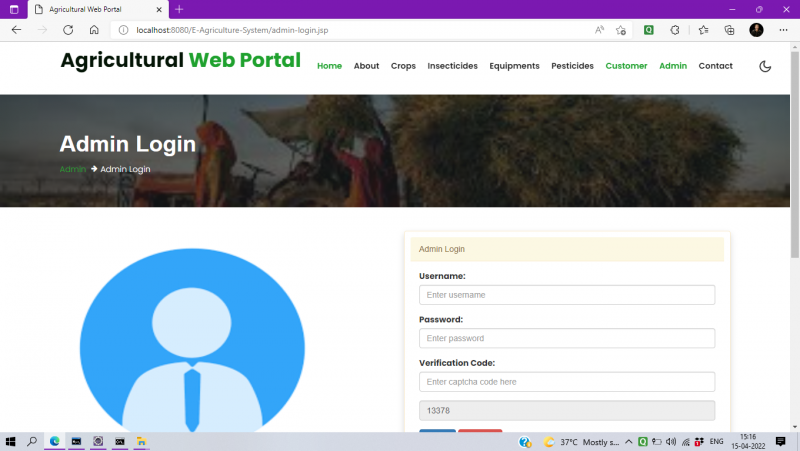
Task: Open browser Settings and more menu
Action: click(783, 30)
